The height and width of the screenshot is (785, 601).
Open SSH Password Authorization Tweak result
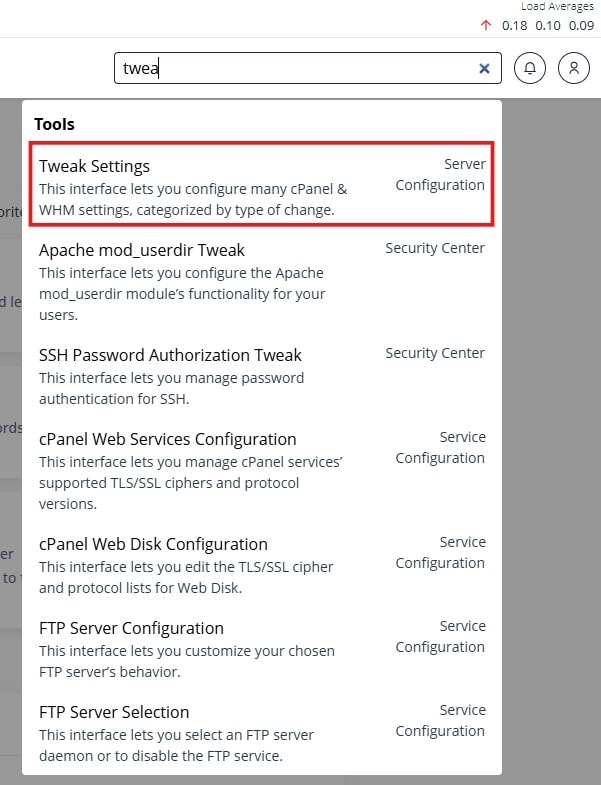pyautogui.click(x=261, y=375)
